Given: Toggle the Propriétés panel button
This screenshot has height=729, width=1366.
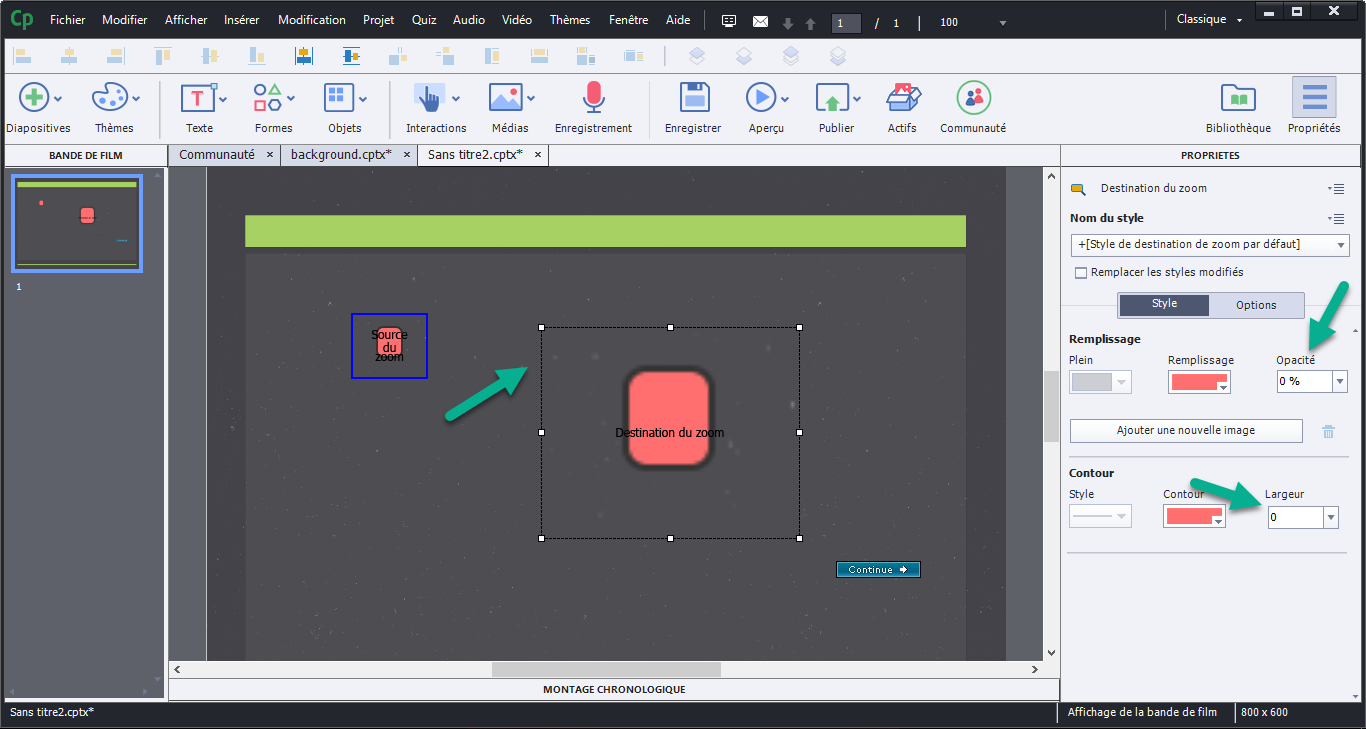Looking at the screenshot, I should (1313, 98).
